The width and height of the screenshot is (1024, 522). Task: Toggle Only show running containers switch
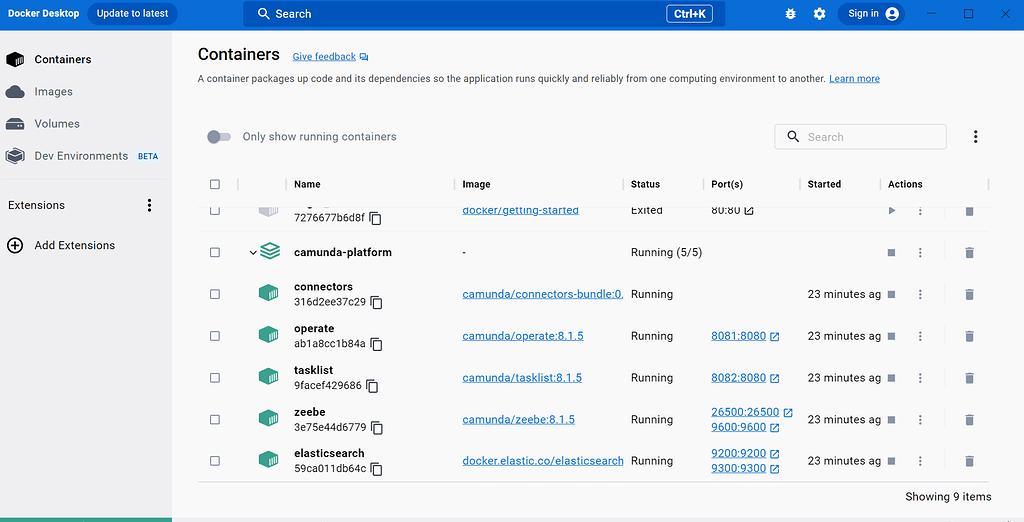point(219,137)
